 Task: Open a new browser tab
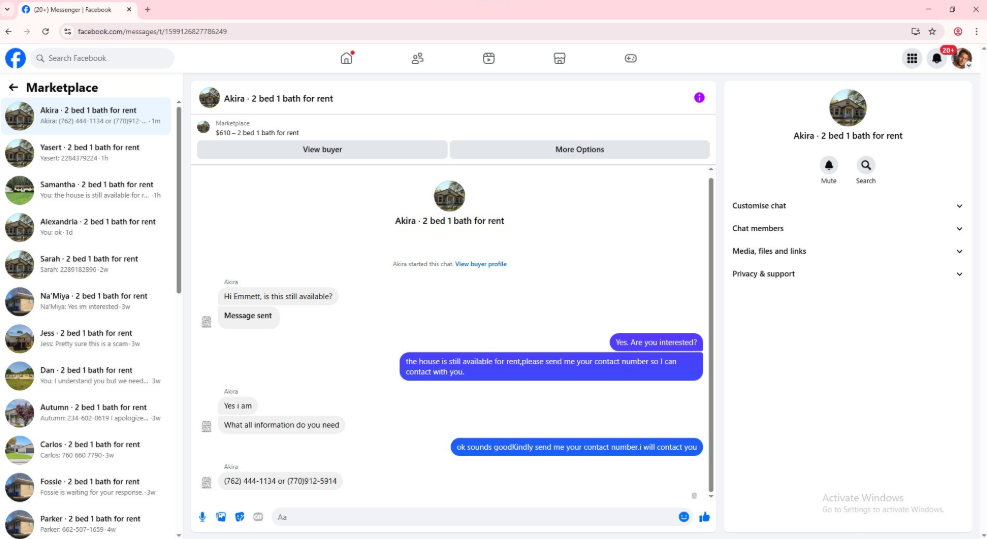pyautogui.click(x=147, y=9)
